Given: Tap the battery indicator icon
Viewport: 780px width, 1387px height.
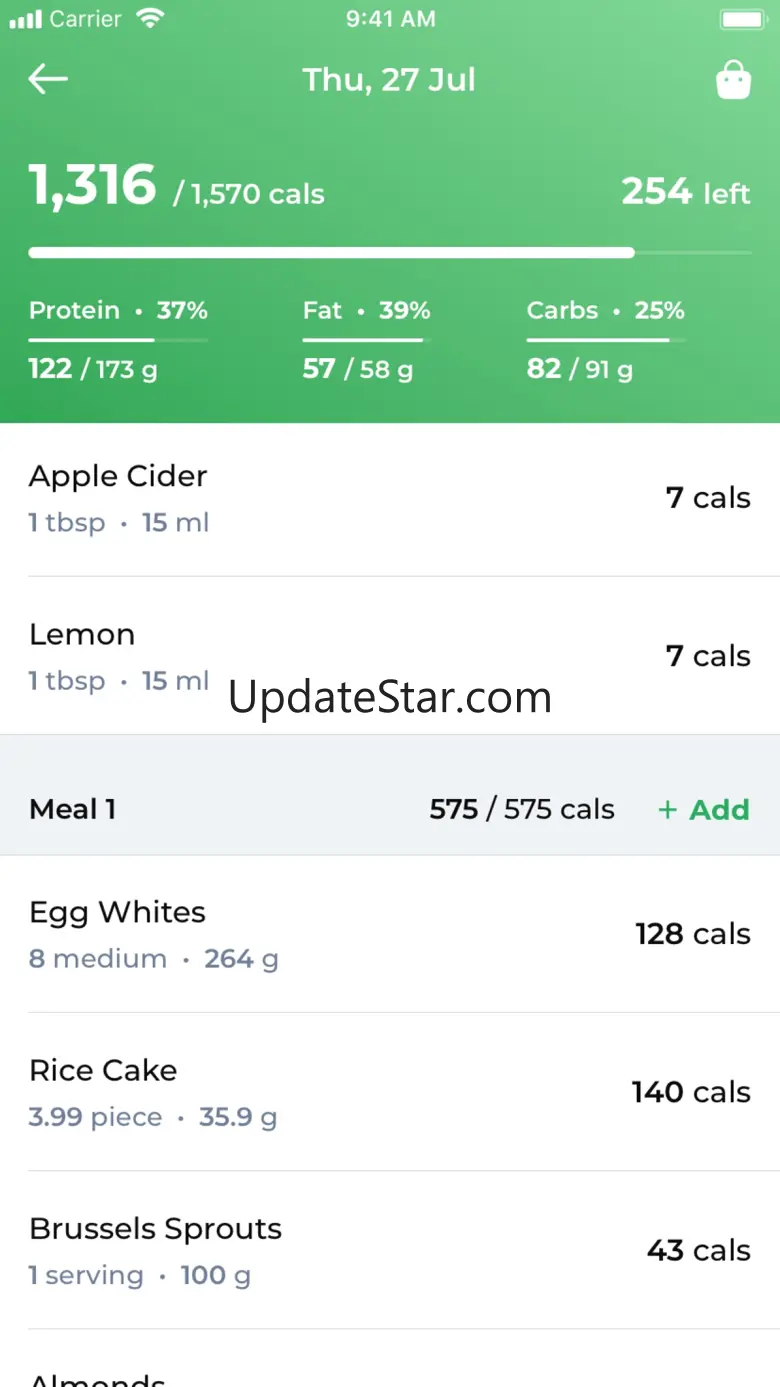Looking at the screenshot, I should (x=741, y=19).
